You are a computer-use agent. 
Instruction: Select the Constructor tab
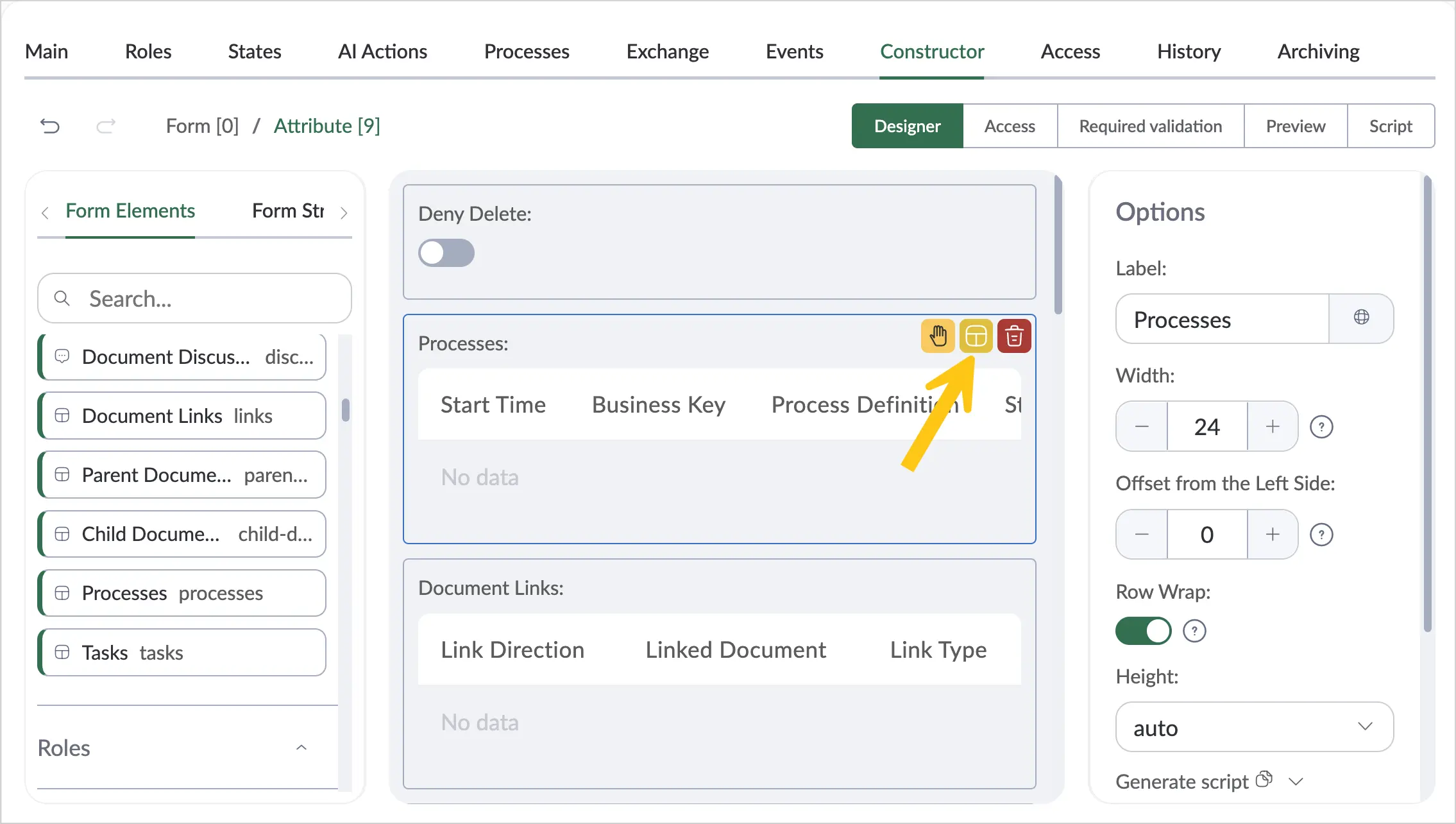[x=932, y=51]
